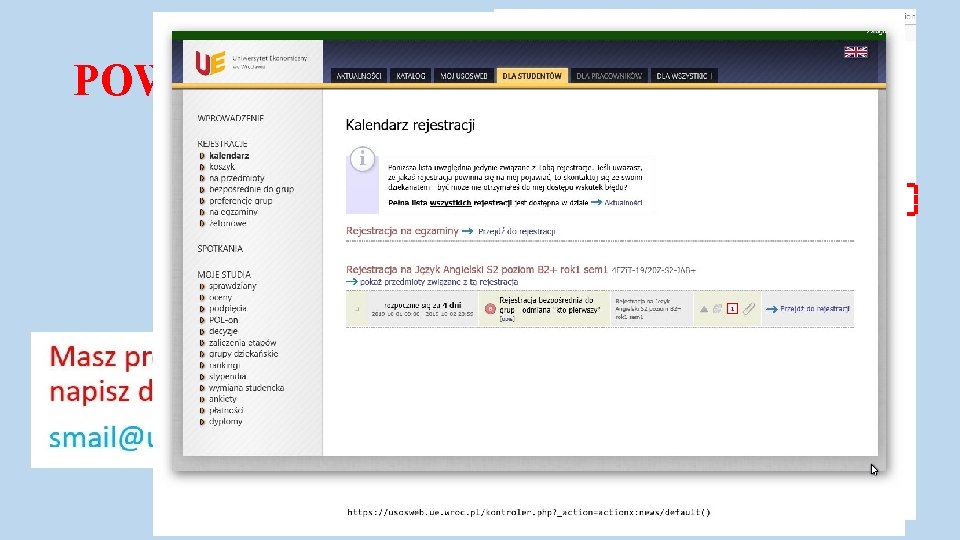Click the grey group icon next to the triangle
The image size is (960, 540).
[x=718, y=309]
